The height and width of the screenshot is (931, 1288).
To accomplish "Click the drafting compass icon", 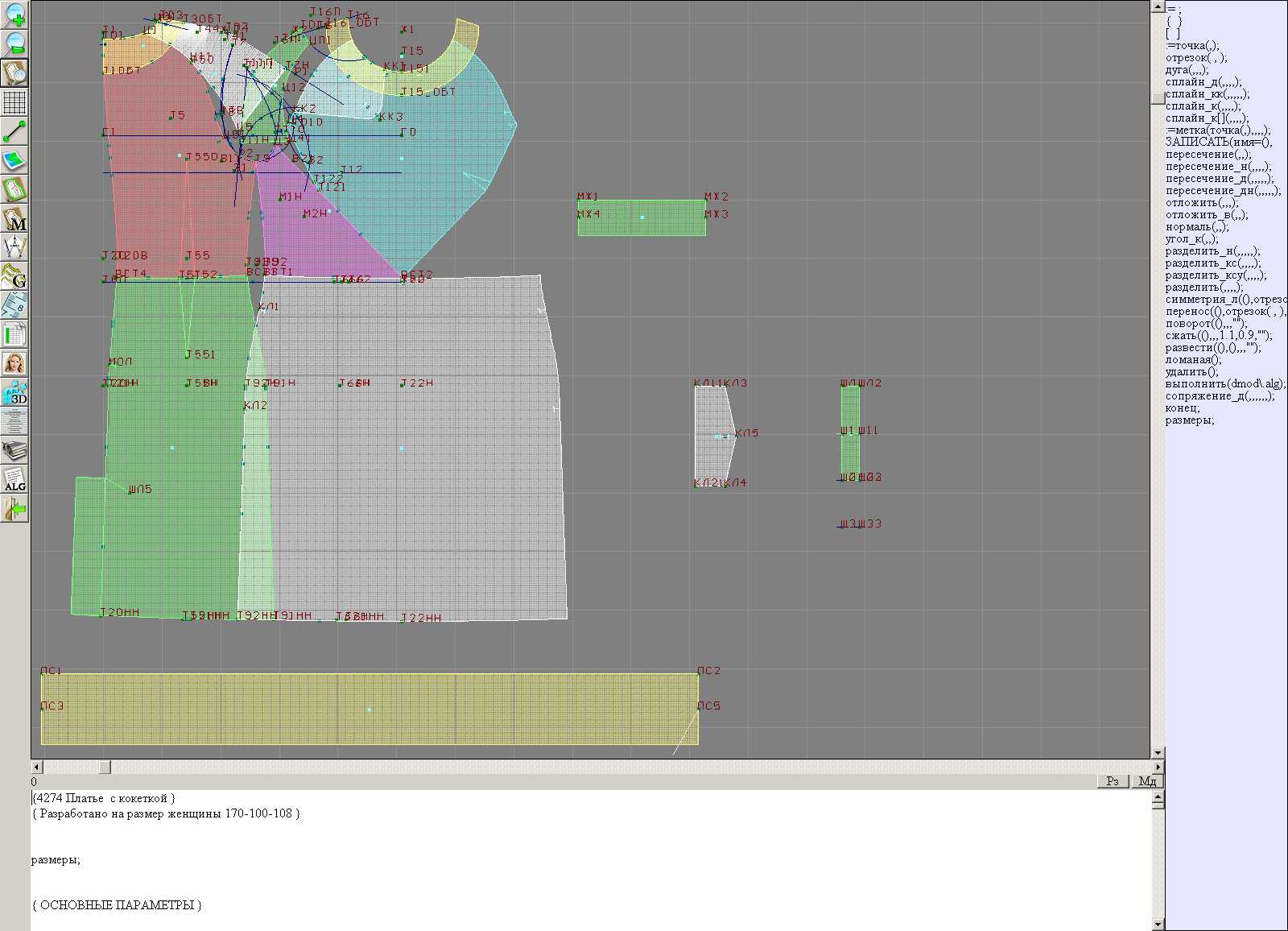I will tap(14, 247).
